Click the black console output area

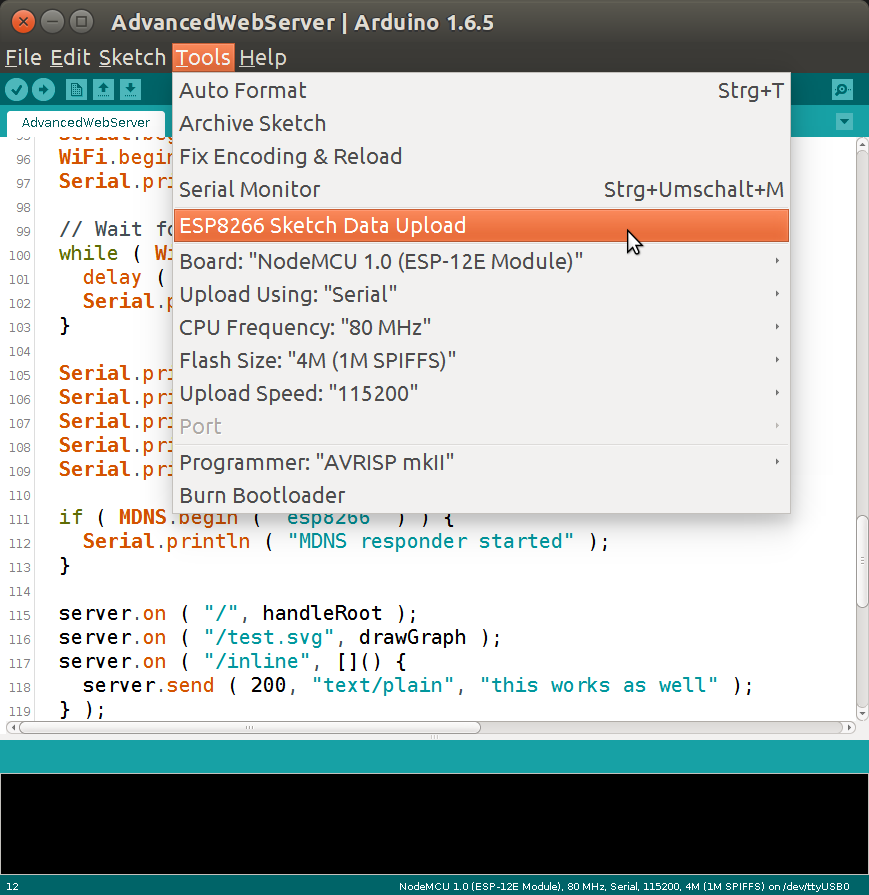pos(434,824)
